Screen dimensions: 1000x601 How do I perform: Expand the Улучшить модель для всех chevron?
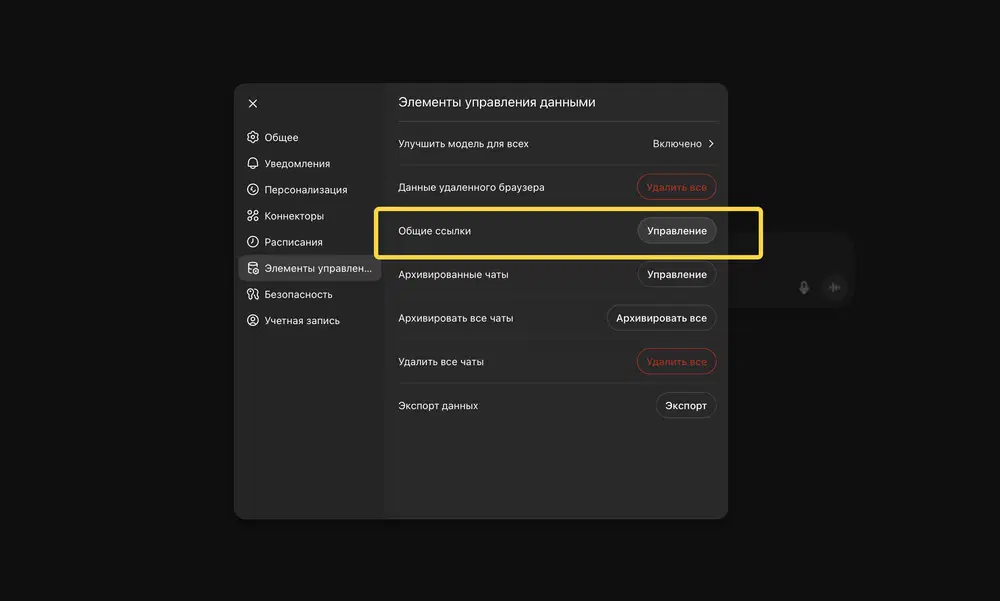coord(711,144)
